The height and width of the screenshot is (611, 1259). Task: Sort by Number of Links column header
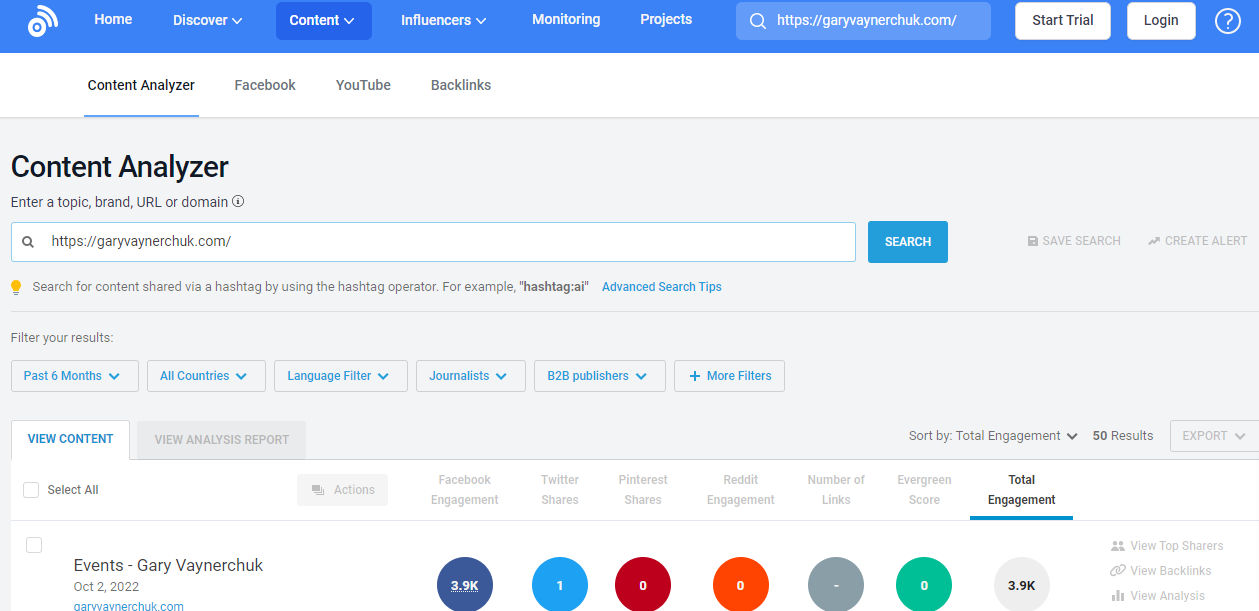tap(836, 490)
